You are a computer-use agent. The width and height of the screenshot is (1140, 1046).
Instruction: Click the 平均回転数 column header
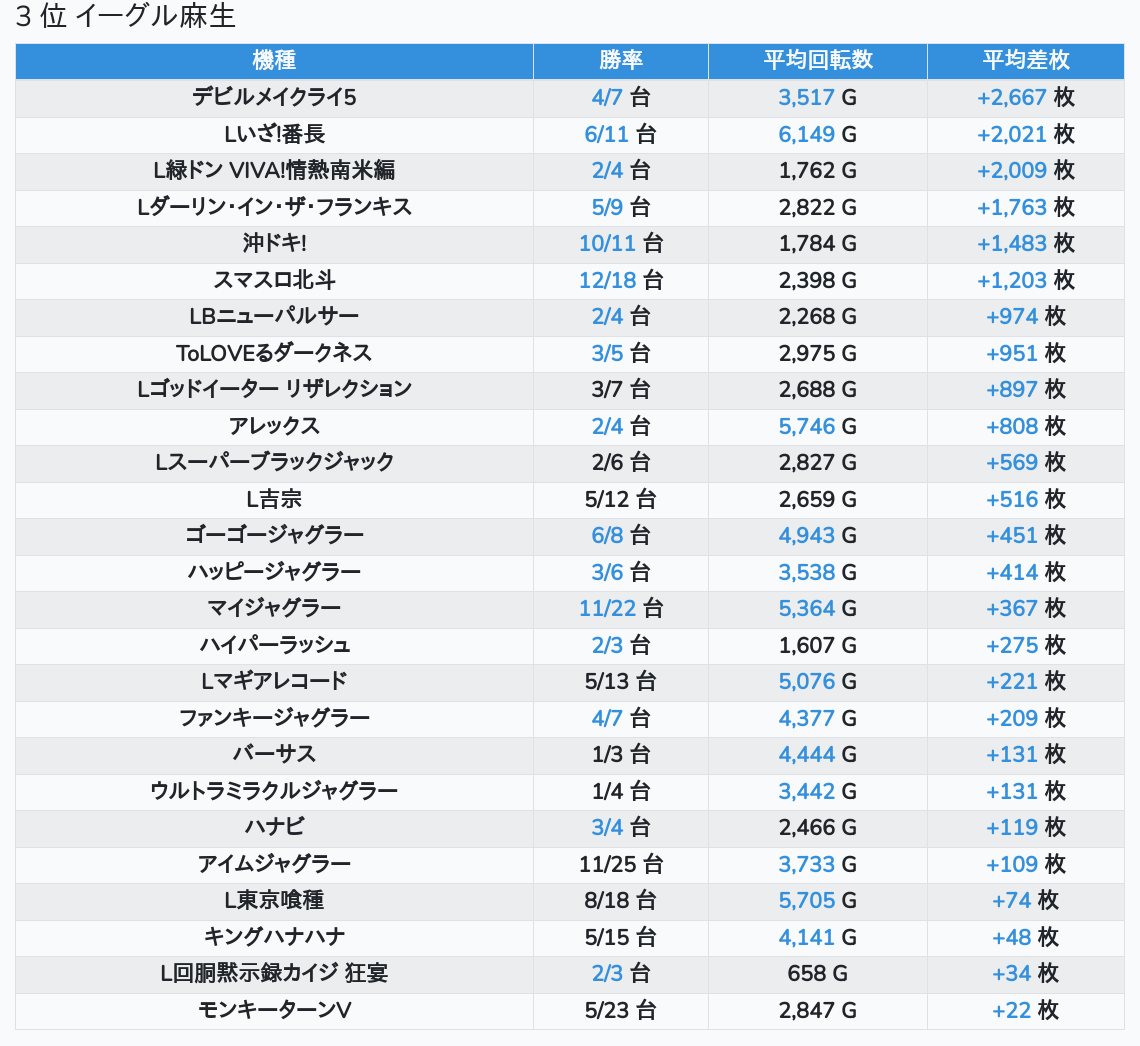[818, 60]
